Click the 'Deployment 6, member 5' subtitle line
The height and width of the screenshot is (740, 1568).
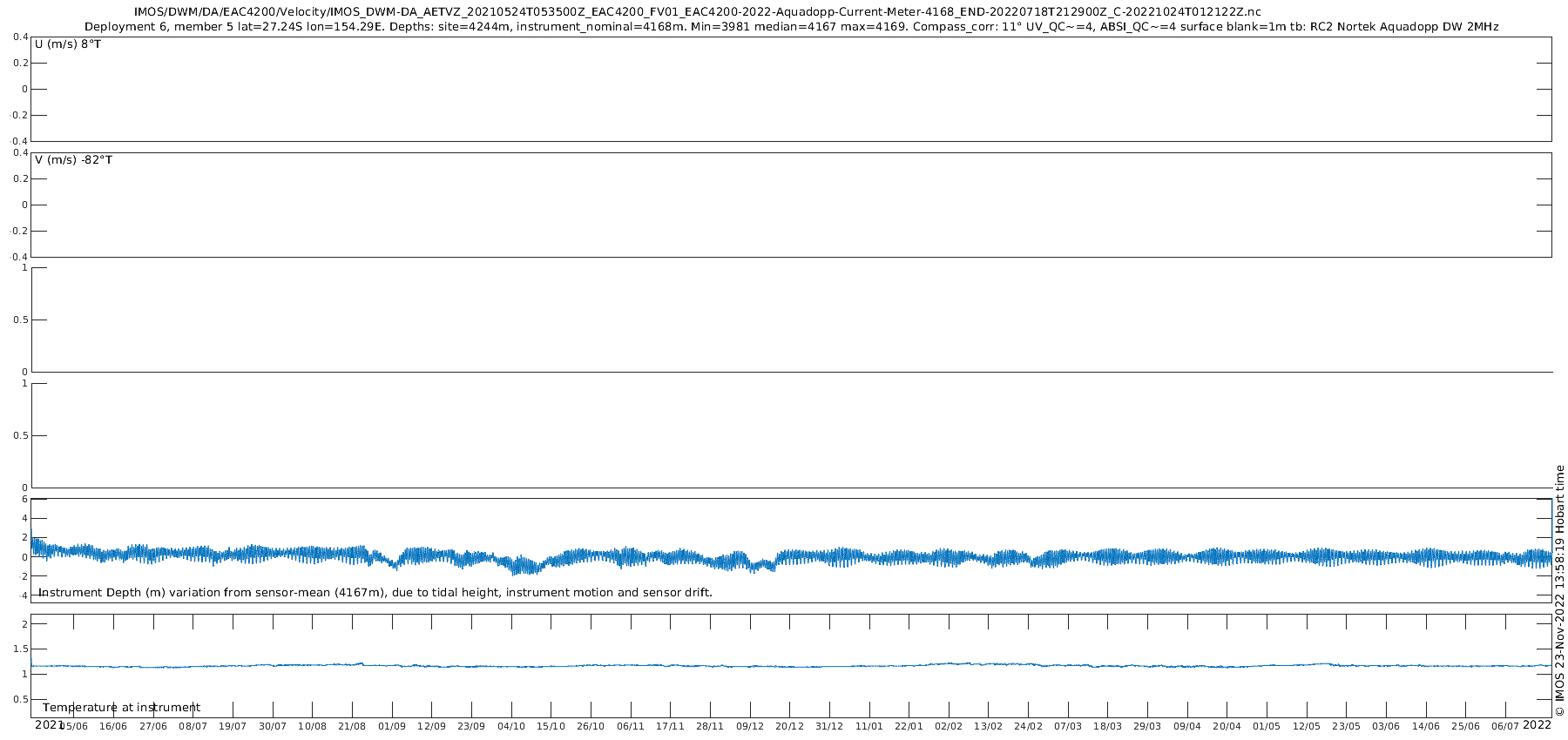tap(791, 27)
